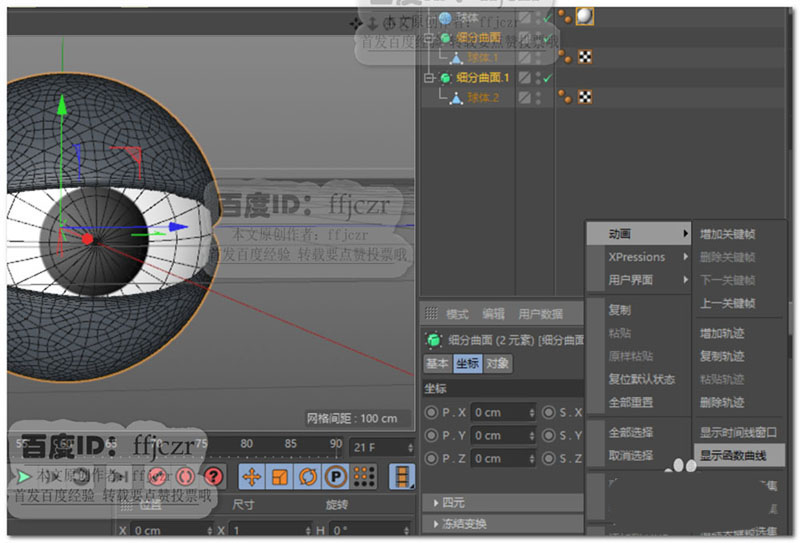Click the Rotation keyframe toggle icon

[307, 476]
